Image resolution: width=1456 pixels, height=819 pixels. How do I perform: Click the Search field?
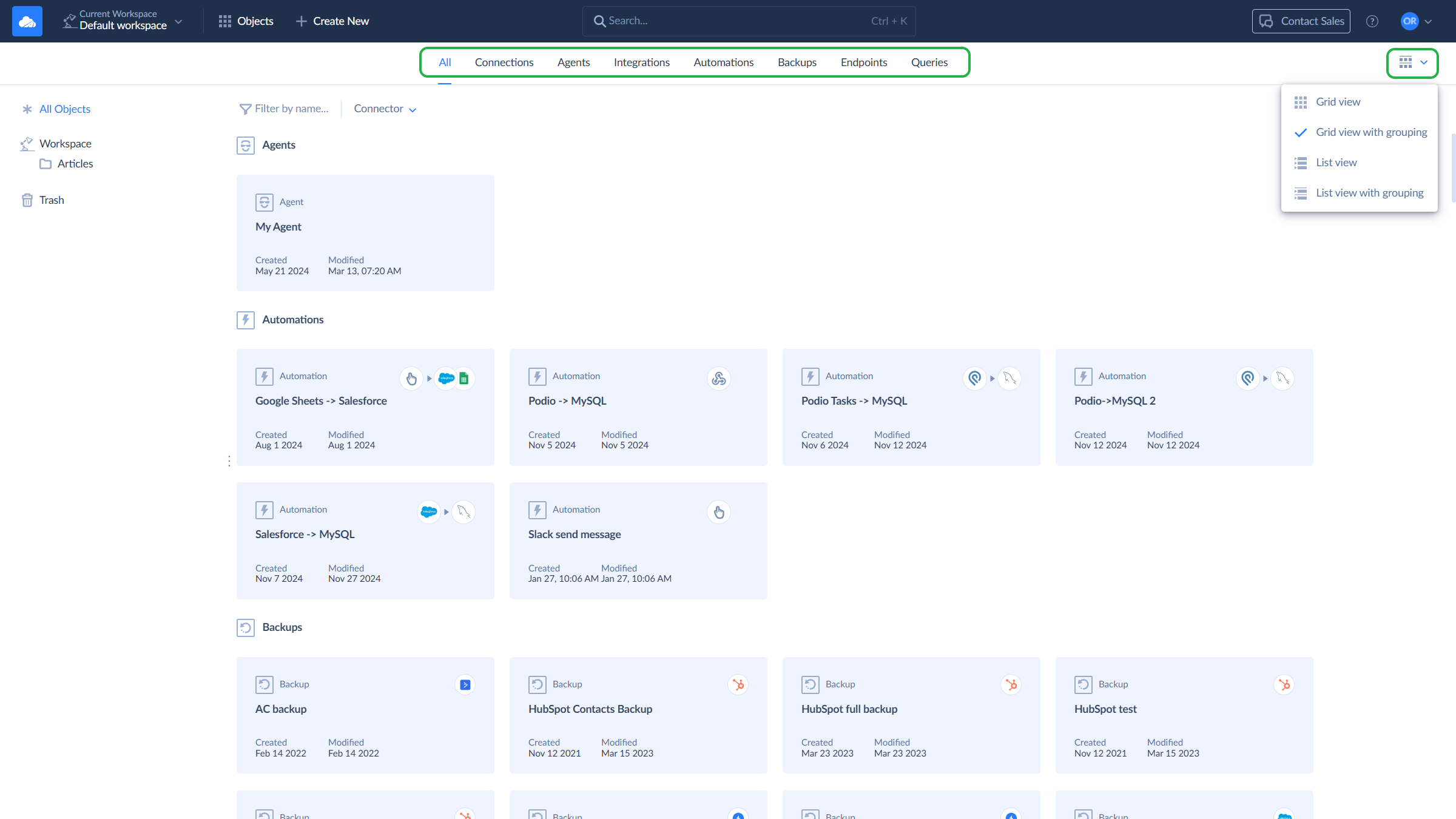pyautogui.click(x=749, y=21)
